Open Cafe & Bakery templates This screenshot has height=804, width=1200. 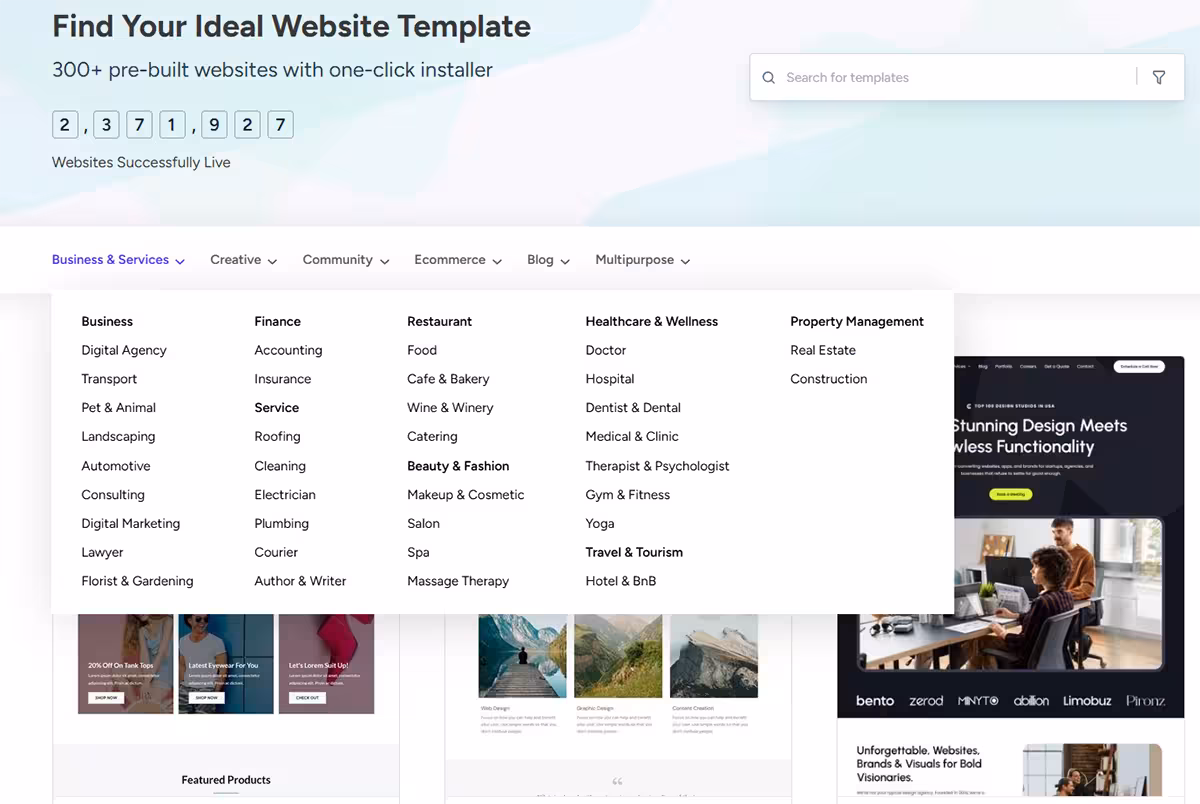pyautogui.click(x=448, y=379)
